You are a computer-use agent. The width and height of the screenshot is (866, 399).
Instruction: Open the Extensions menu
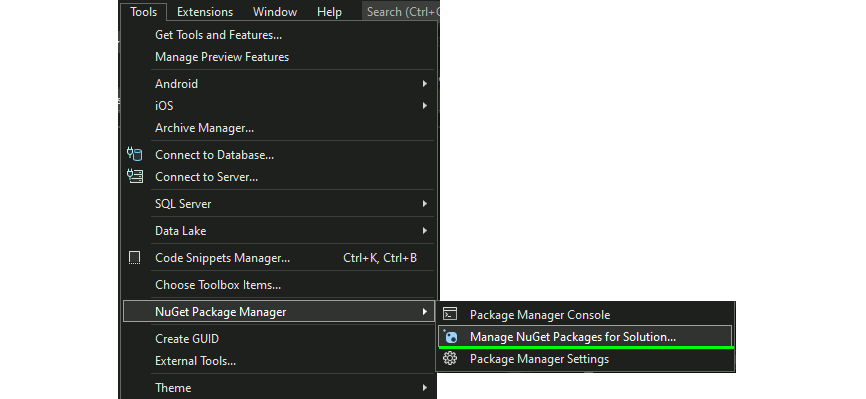pos(205,12)
